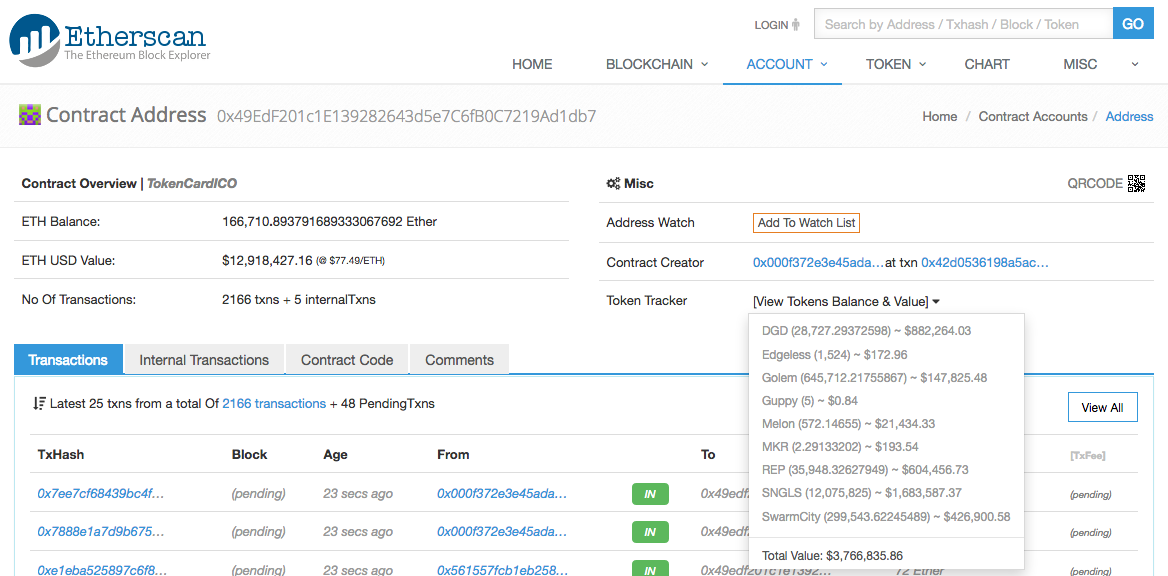This screenshot has width=1168, height=576.
Task: Click the ETH balance value 166,710.89 Ether
Action: point(329,221)
